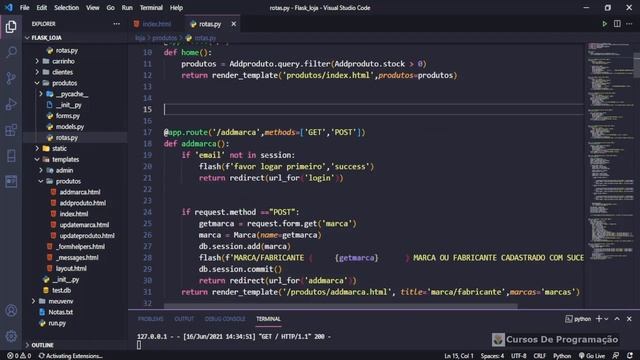
Task: Maximize the terminal panel with caret
Action: 617,319
